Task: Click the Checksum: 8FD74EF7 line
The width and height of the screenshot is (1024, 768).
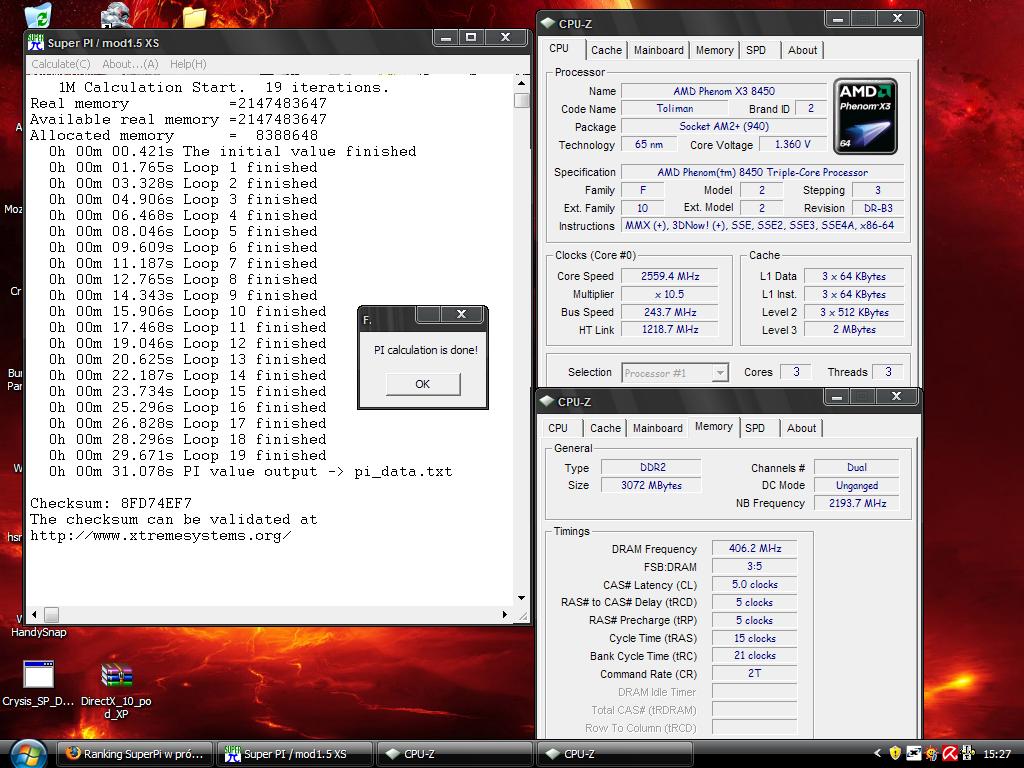Action: point(111,504)
